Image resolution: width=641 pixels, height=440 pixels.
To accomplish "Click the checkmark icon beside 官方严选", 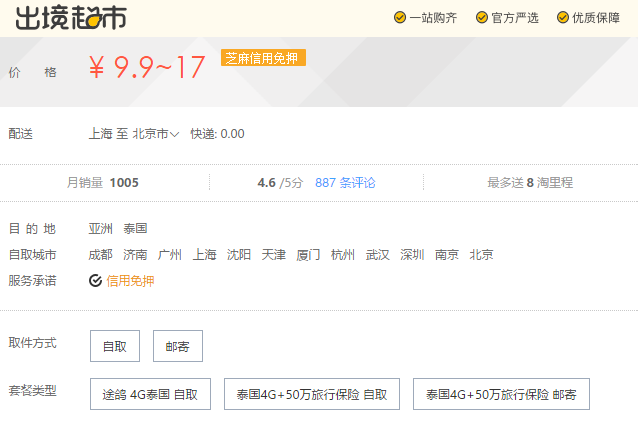I will [x=482, y=18].
